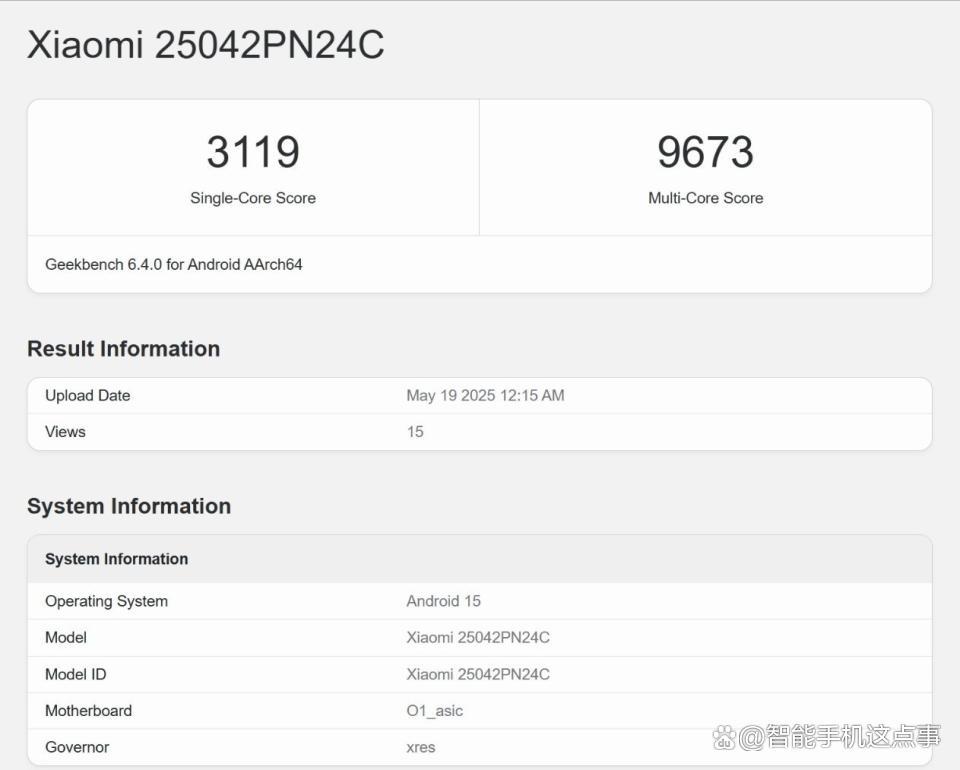Select the 9673 multi-core score number

705,152
